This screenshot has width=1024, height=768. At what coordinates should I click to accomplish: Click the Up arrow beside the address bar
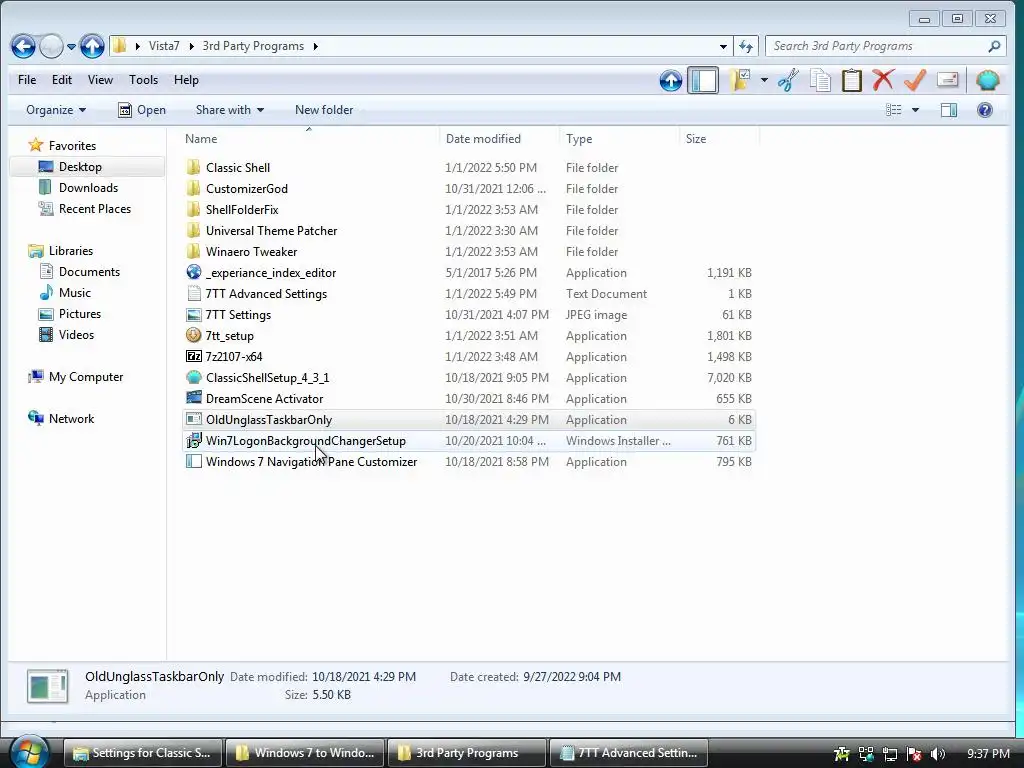[x=92, y=46]
